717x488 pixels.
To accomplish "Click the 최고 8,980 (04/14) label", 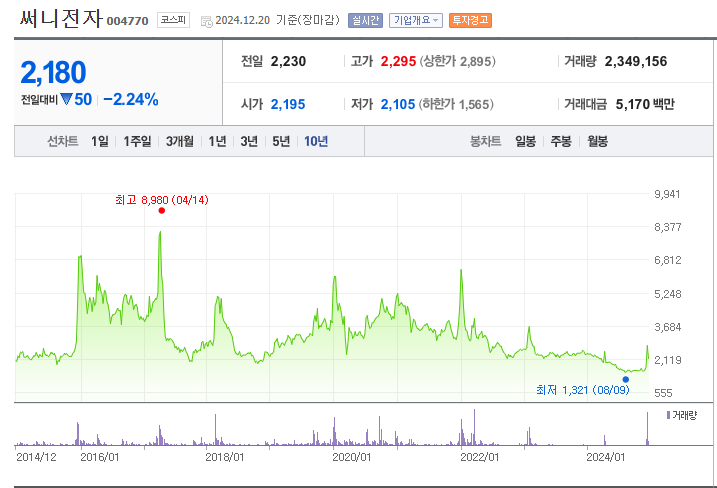I will [162, 200].
